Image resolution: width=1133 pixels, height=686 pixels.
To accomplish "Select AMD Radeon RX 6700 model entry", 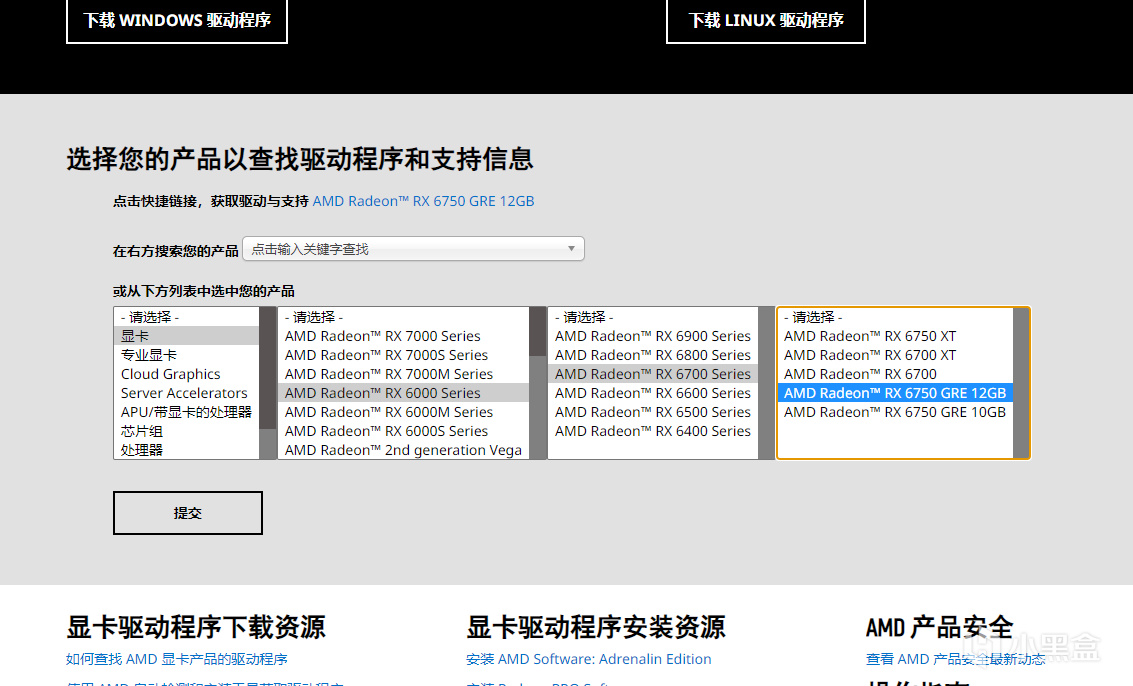I will click(x=895, y=374).
